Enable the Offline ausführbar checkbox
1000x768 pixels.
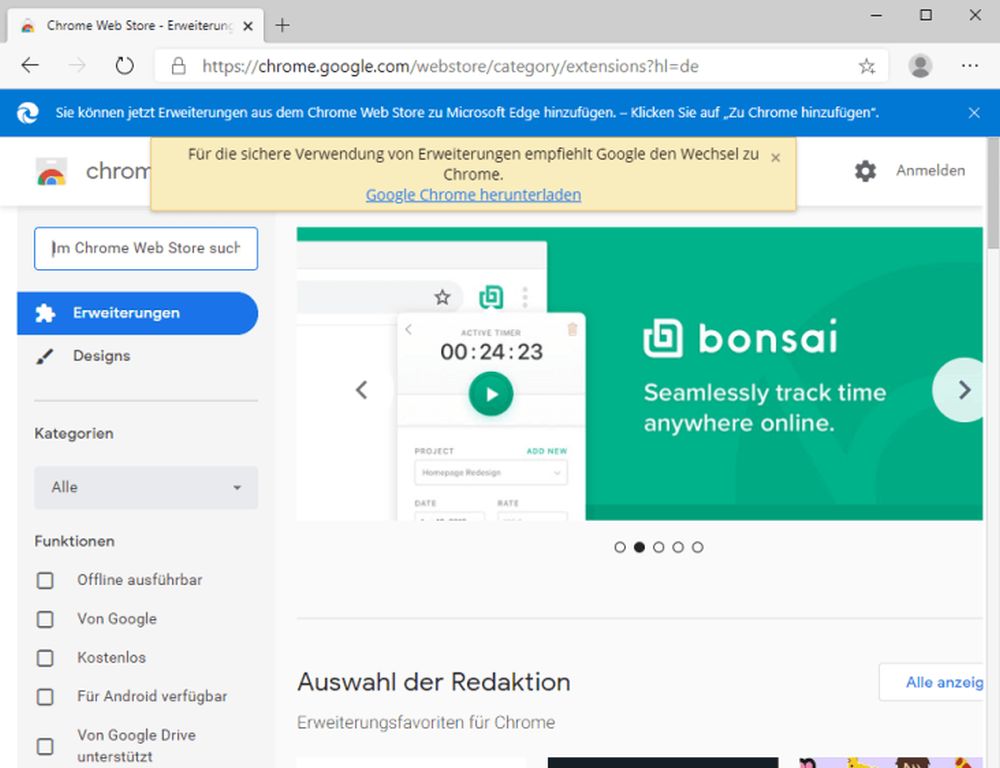click(x=45, y=580)
